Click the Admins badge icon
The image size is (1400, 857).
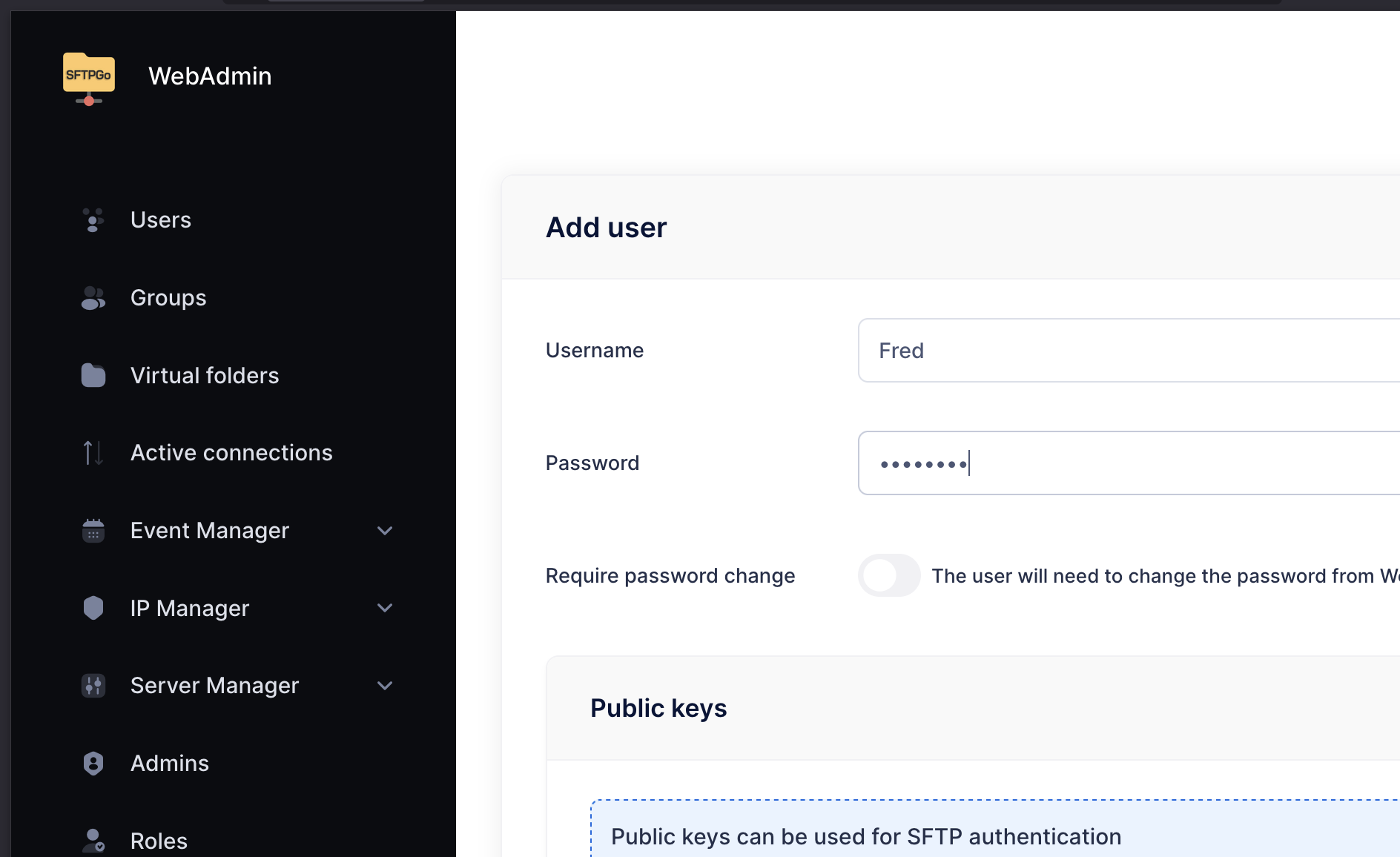[93, 764]
